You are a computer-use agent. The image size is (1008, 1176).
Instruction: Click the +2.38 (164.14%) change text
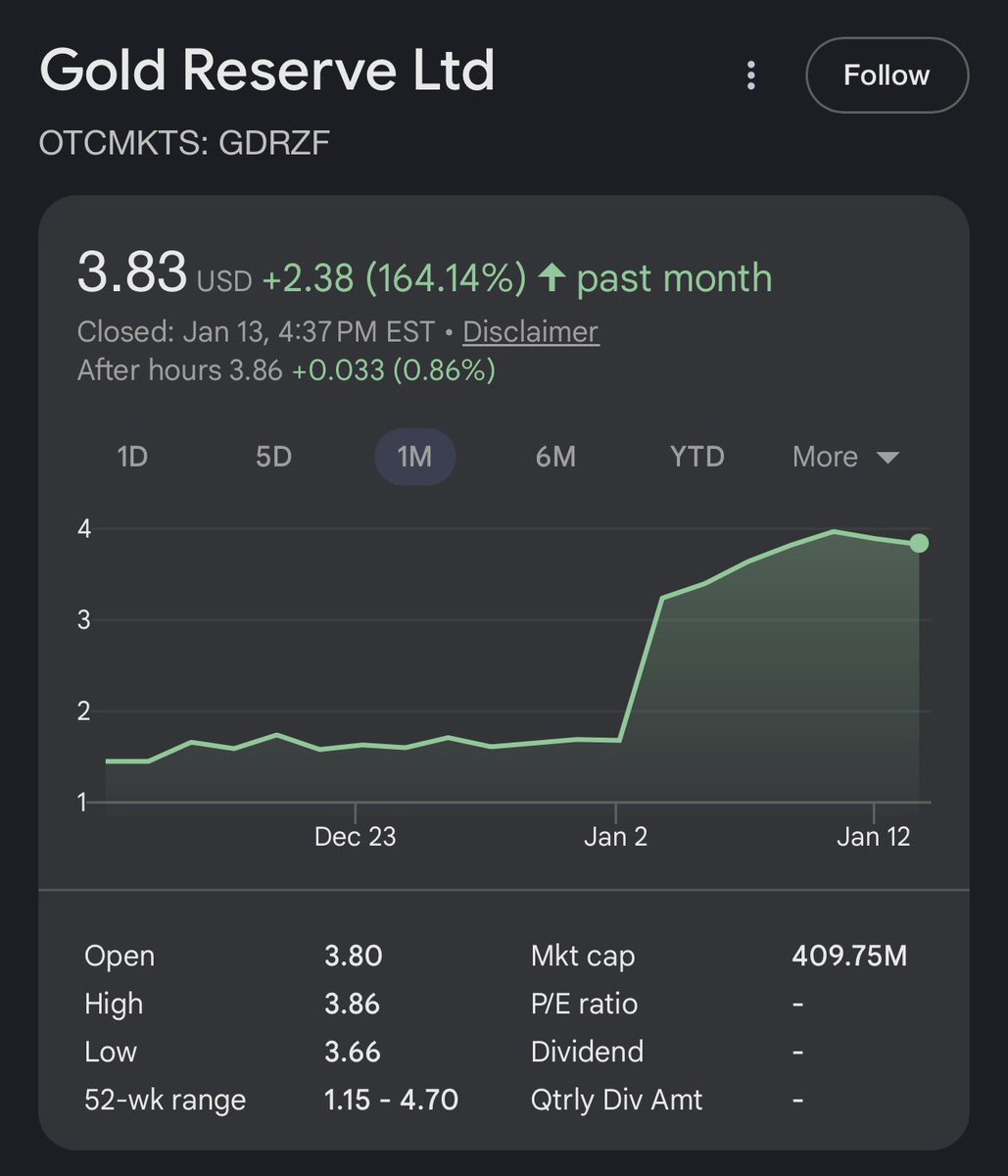394,278
